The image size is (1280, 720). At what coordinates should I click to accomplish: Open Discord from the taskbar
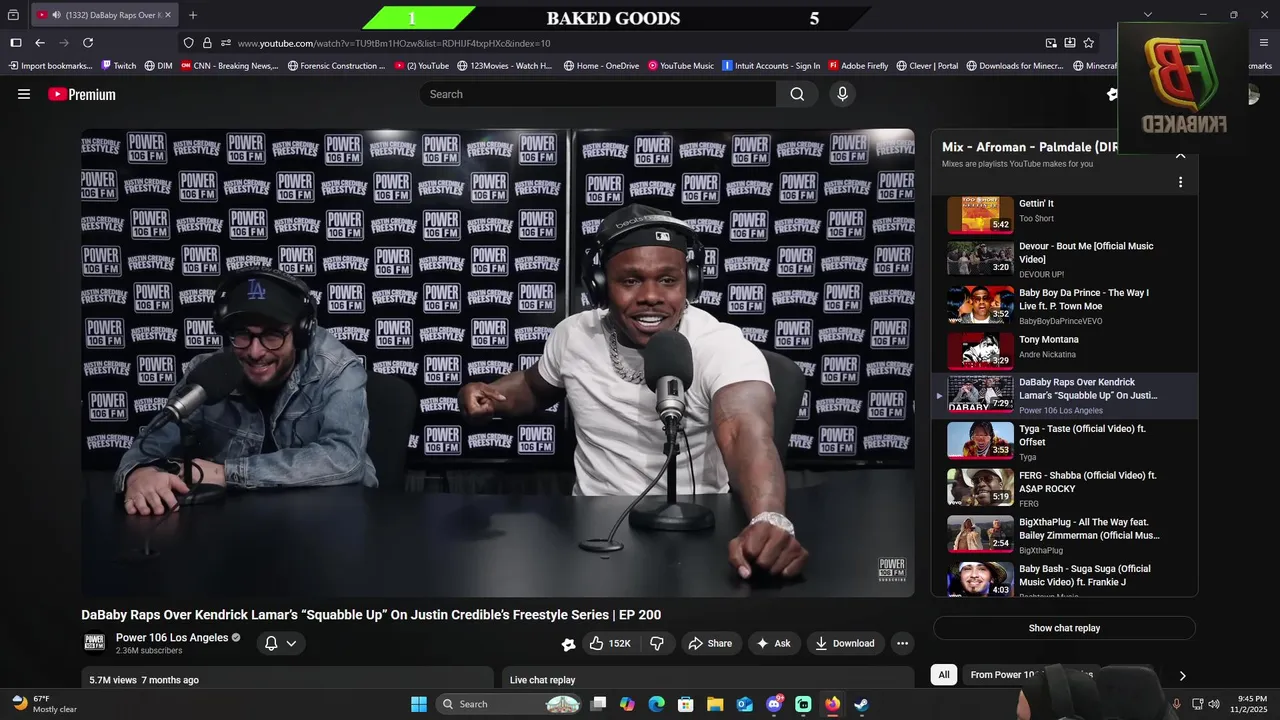point(774,704)
